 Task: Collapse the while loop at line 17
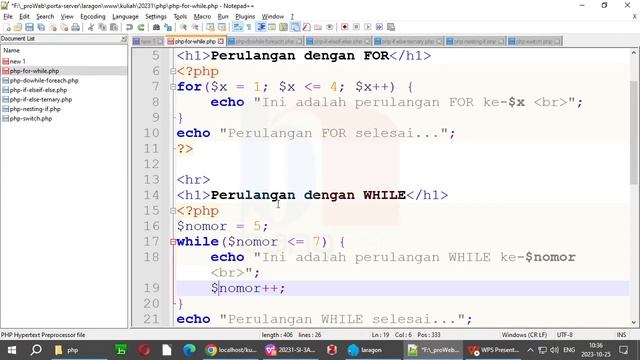(173, 242)
